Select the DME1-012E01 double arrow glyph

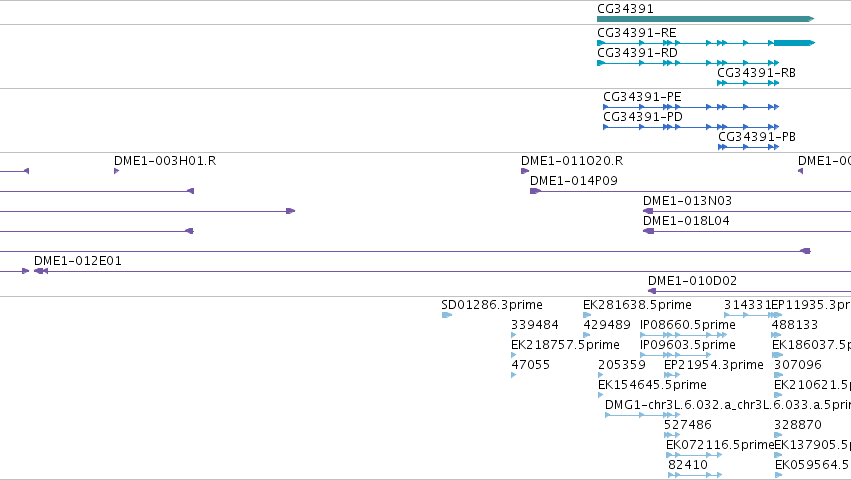[41, 271]
